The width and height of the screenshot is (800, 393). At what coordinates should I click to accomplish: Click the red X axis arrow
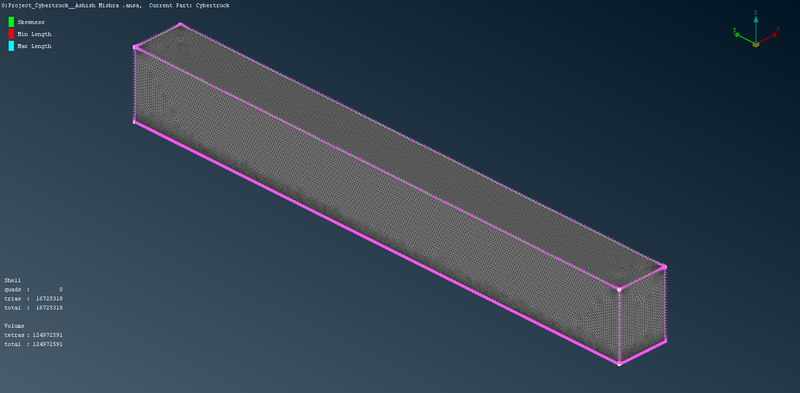click(x=768, y=38)
